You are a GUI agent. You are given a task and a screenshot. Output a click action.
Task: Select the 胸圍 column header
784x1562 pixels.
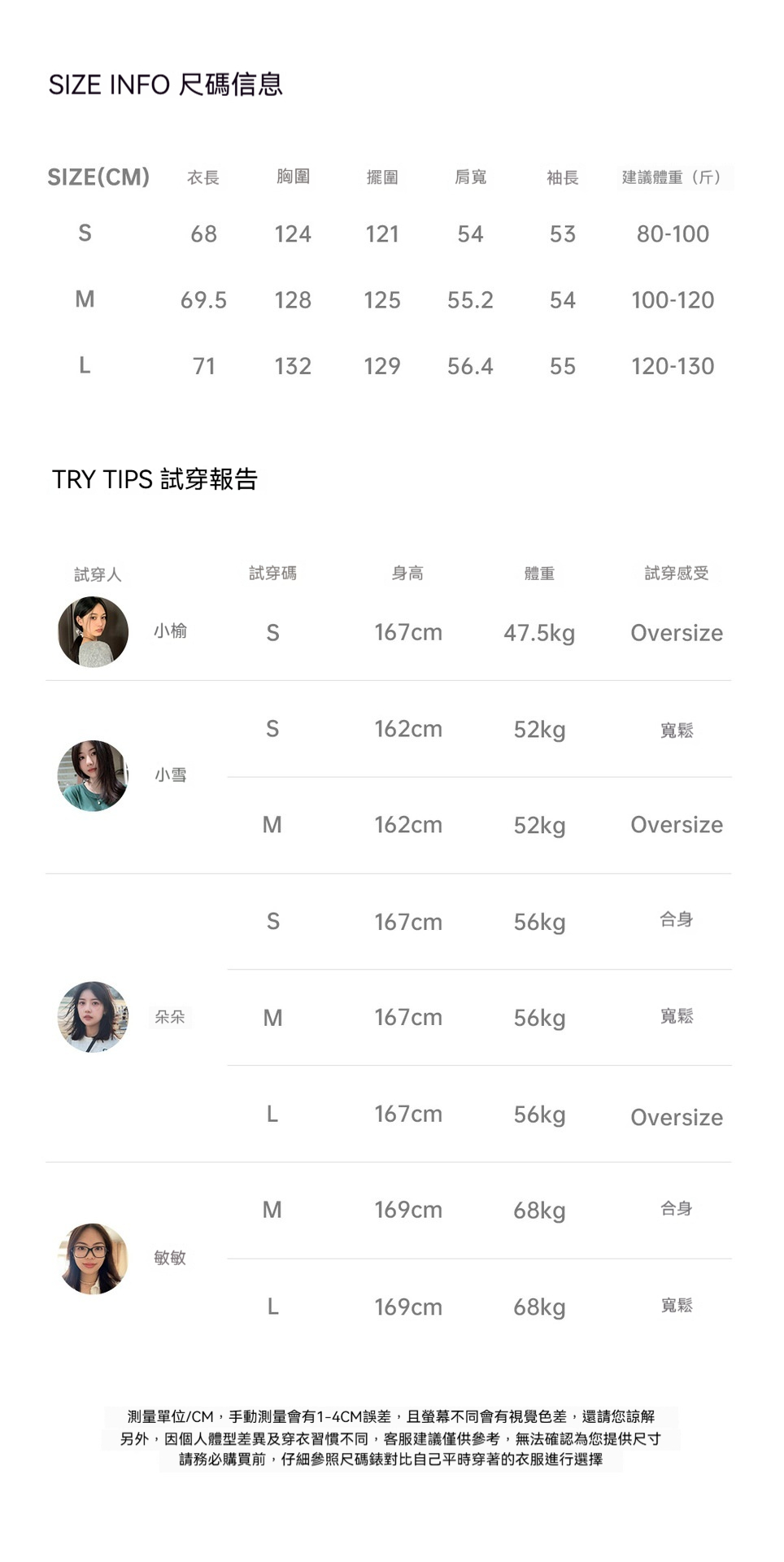(293, 177)
